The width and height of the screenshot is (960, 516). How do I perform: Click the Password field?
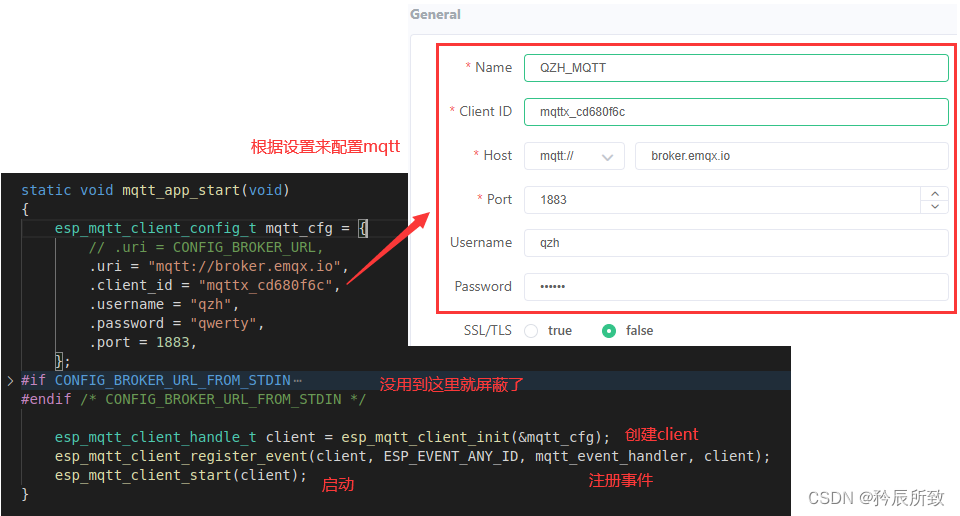pyautogui.click(x=736, y=286)
